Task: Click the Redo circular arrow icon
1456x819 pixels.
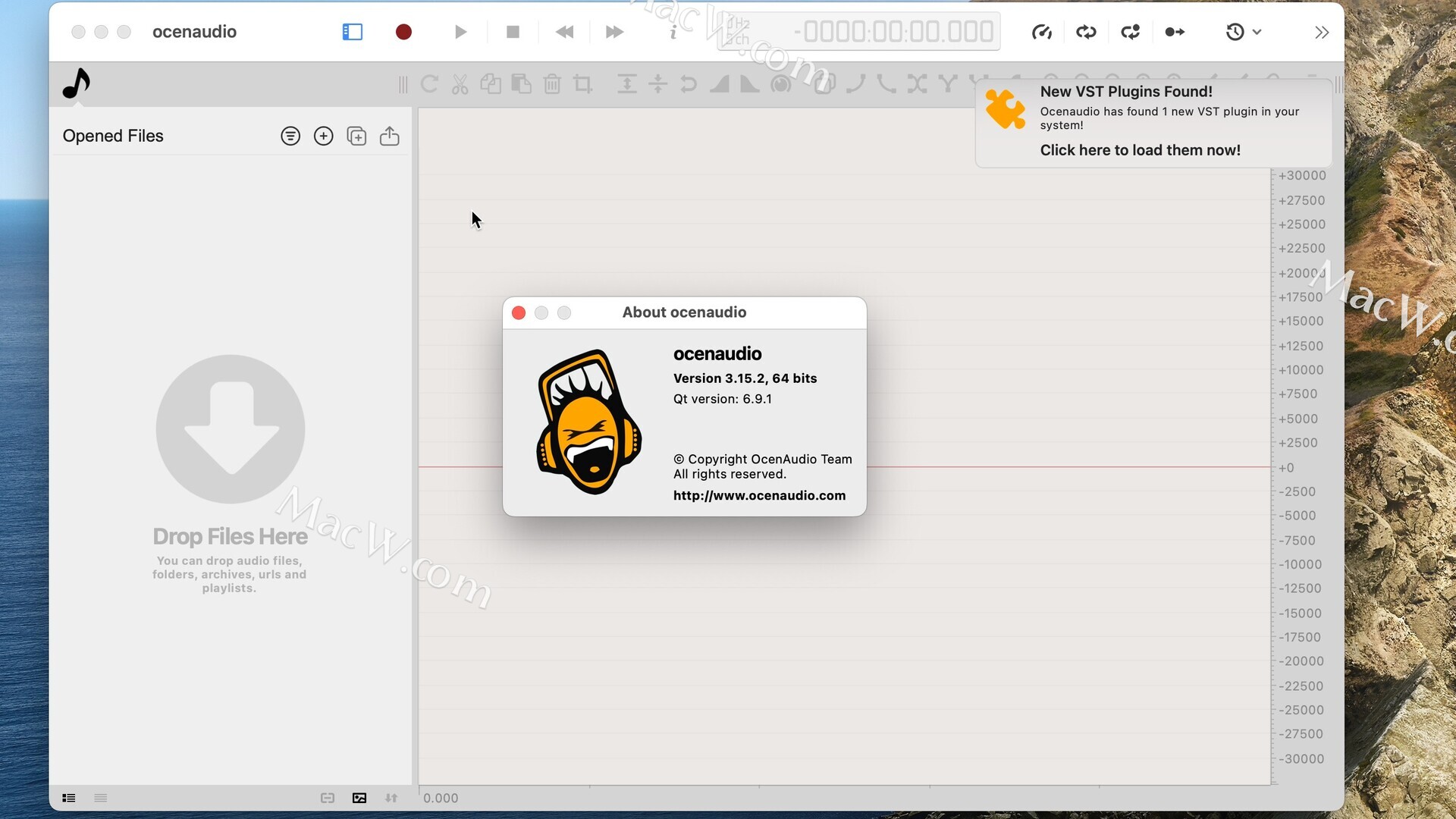Action: click(429, 84)
